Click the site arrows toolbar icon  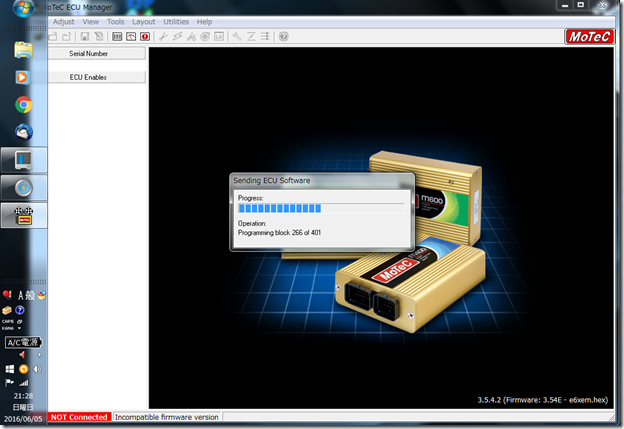pyautogui.click(x=265, y=37)
